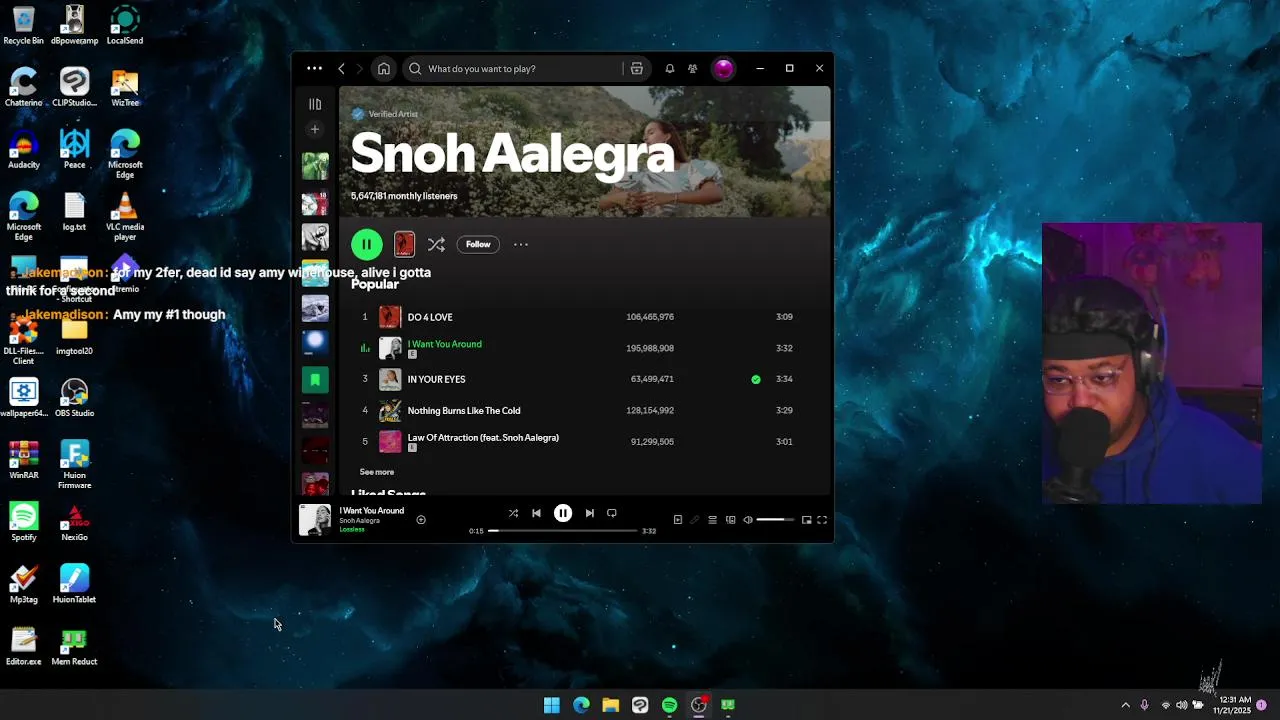Follow Snoh Aalegra
Viewport: 1280px width, 720px height.
click(478, 244)
